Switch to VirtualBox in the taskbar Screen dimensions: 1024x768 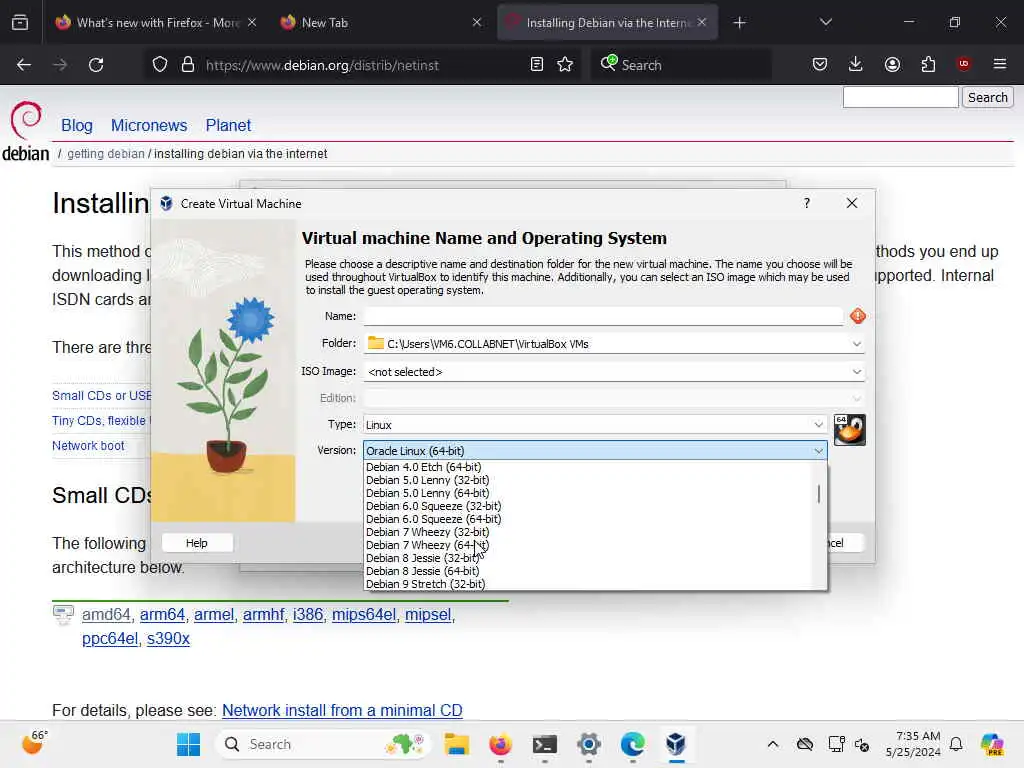coord(676,744)
